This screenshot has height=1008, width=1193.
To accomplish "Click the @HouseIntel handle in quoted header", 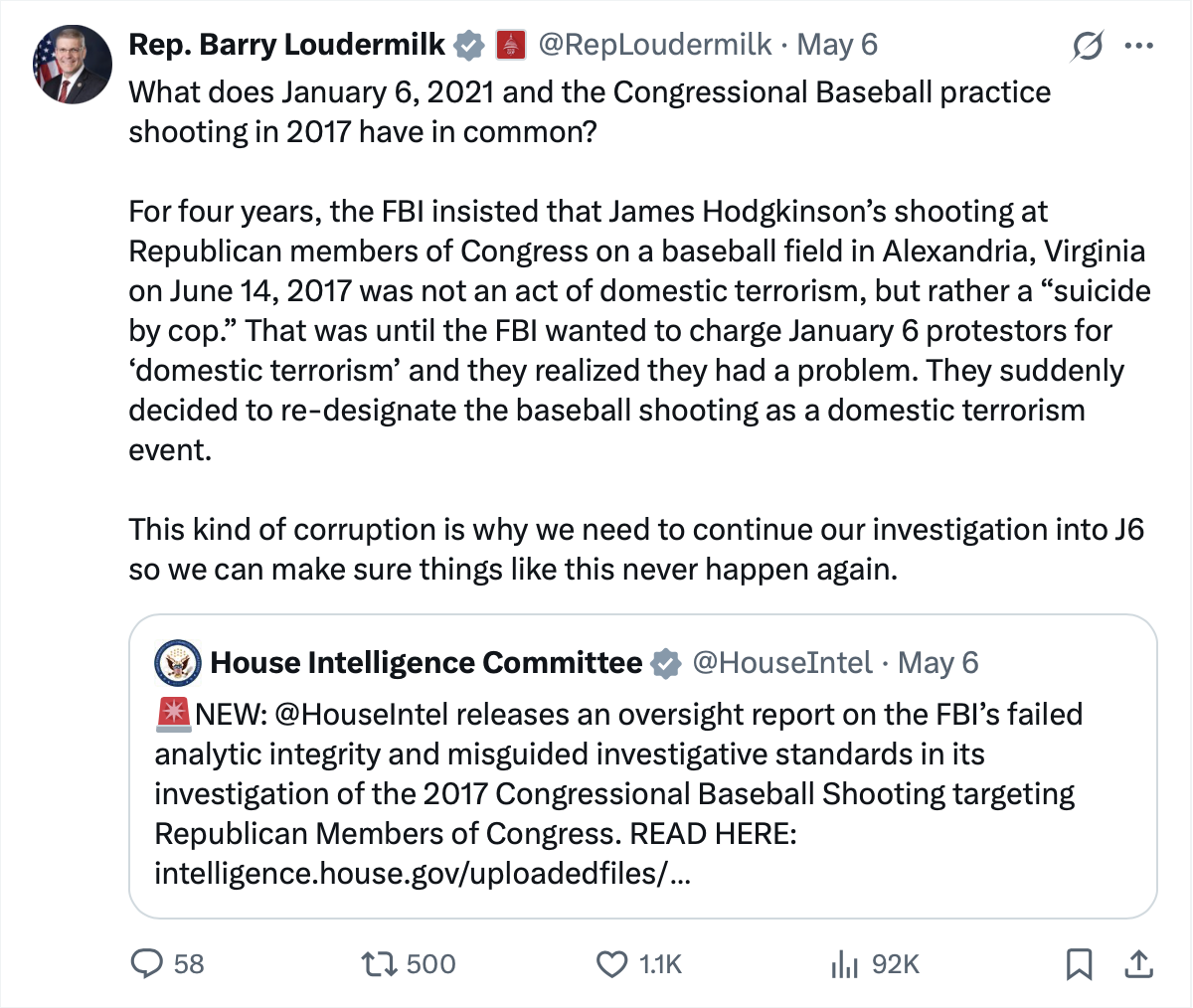I will (x=781, y=663).
